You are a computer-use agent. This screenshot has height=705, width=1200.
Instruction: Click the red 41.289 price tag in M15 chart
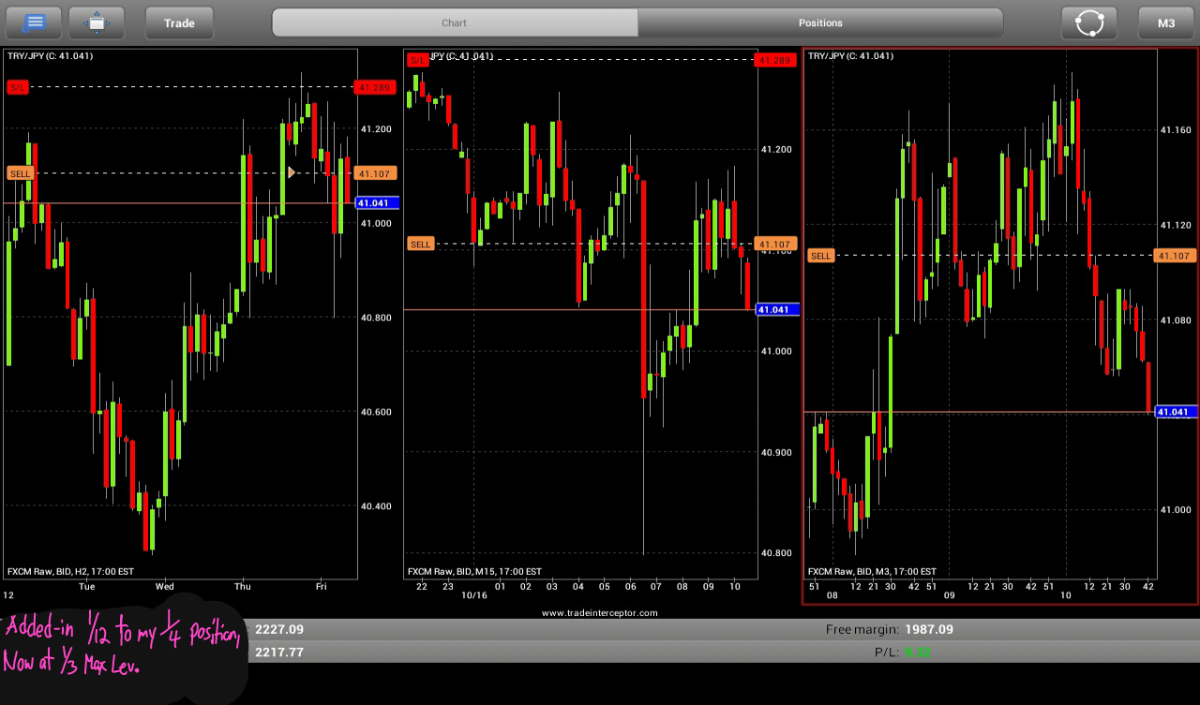(776, 60)
